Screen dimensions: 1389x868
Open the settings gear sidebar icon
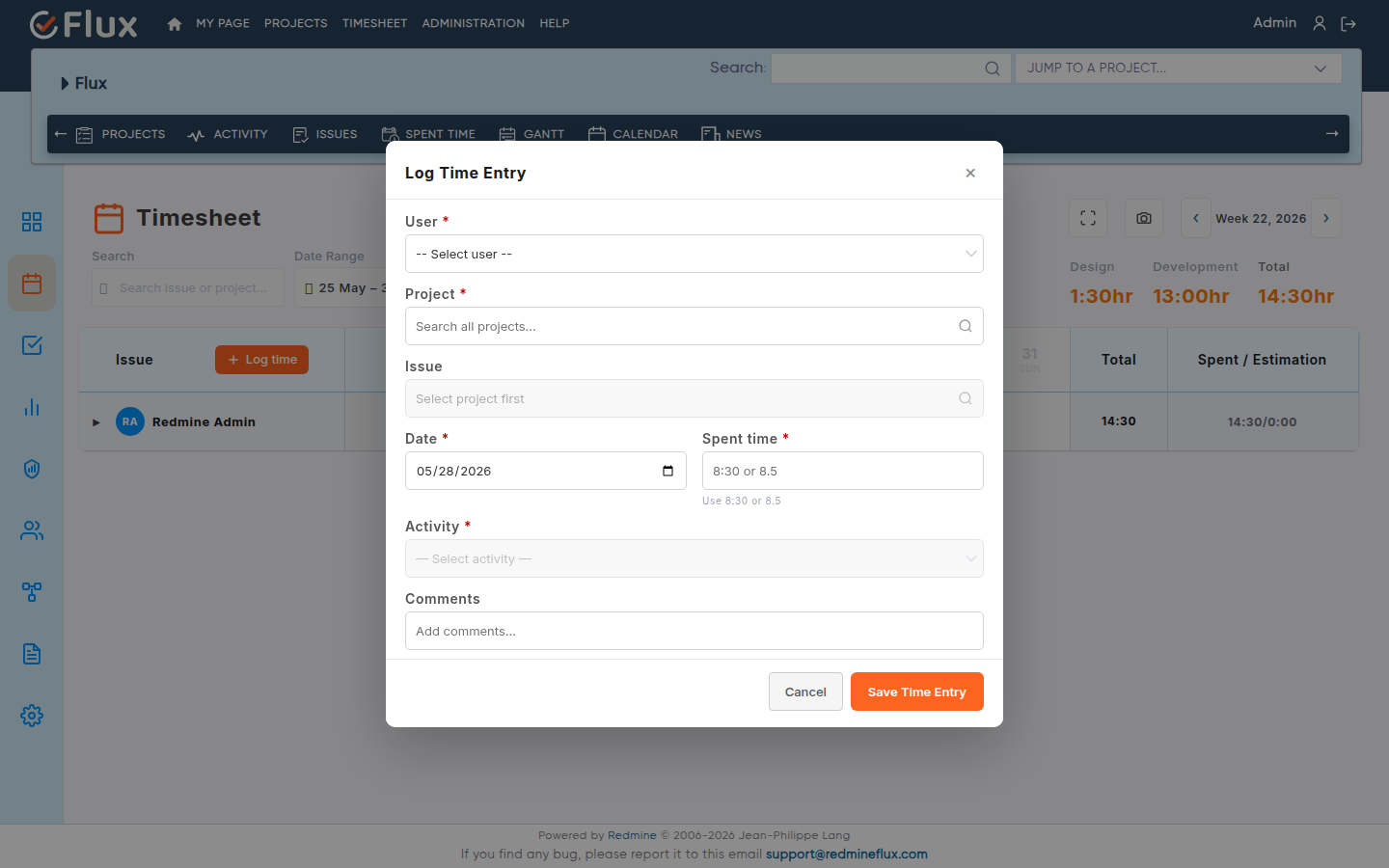coord(32,716)
